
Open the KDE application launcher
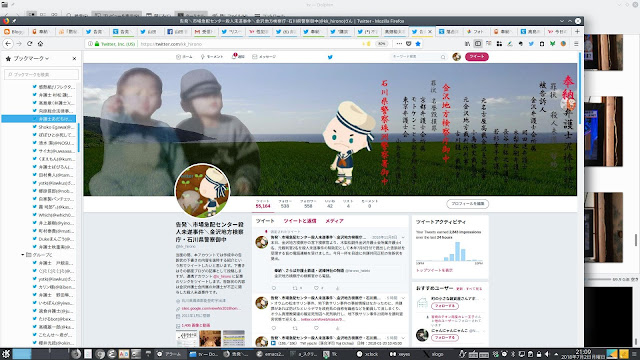point(6,354)
